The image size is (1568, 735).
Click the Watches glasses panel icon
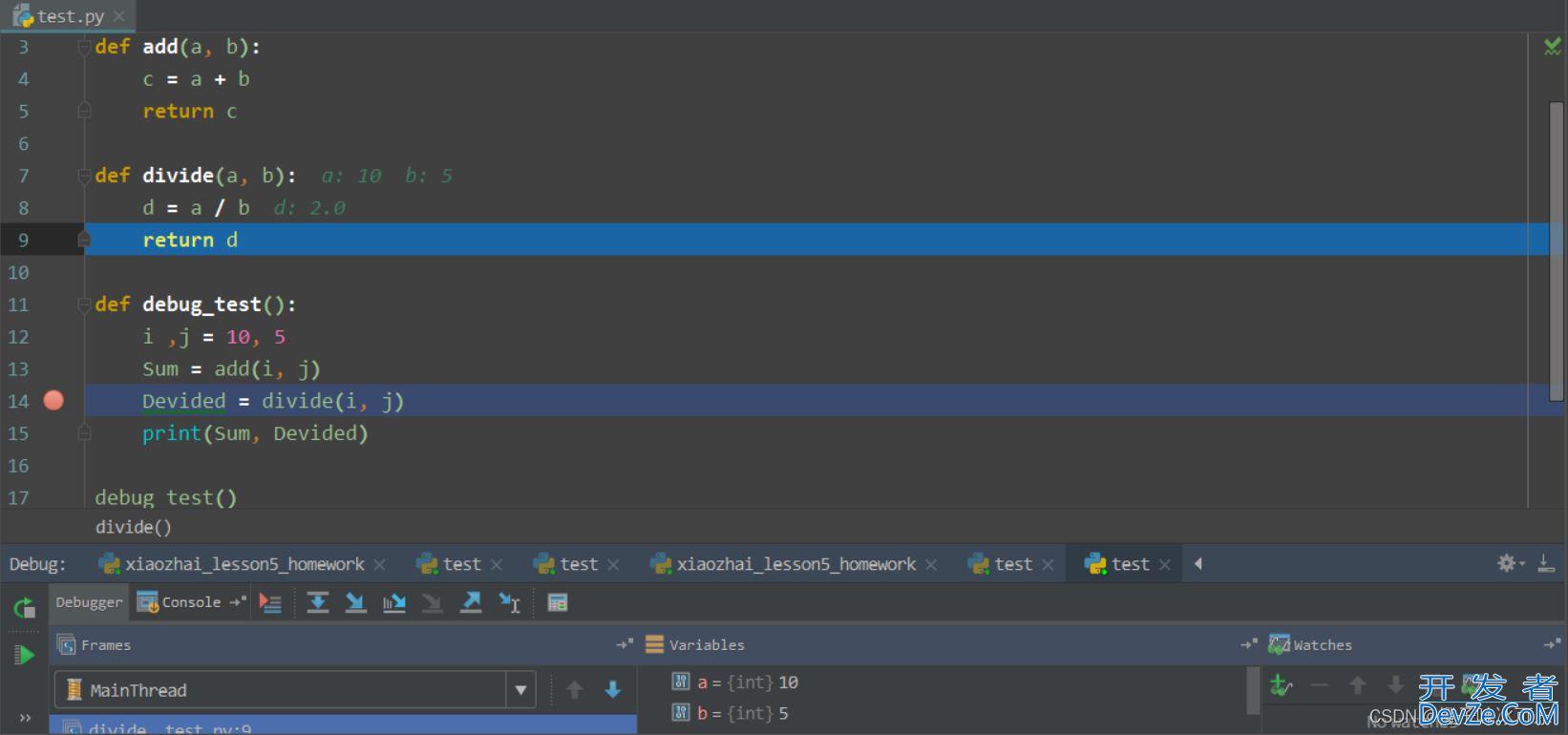1280,644
